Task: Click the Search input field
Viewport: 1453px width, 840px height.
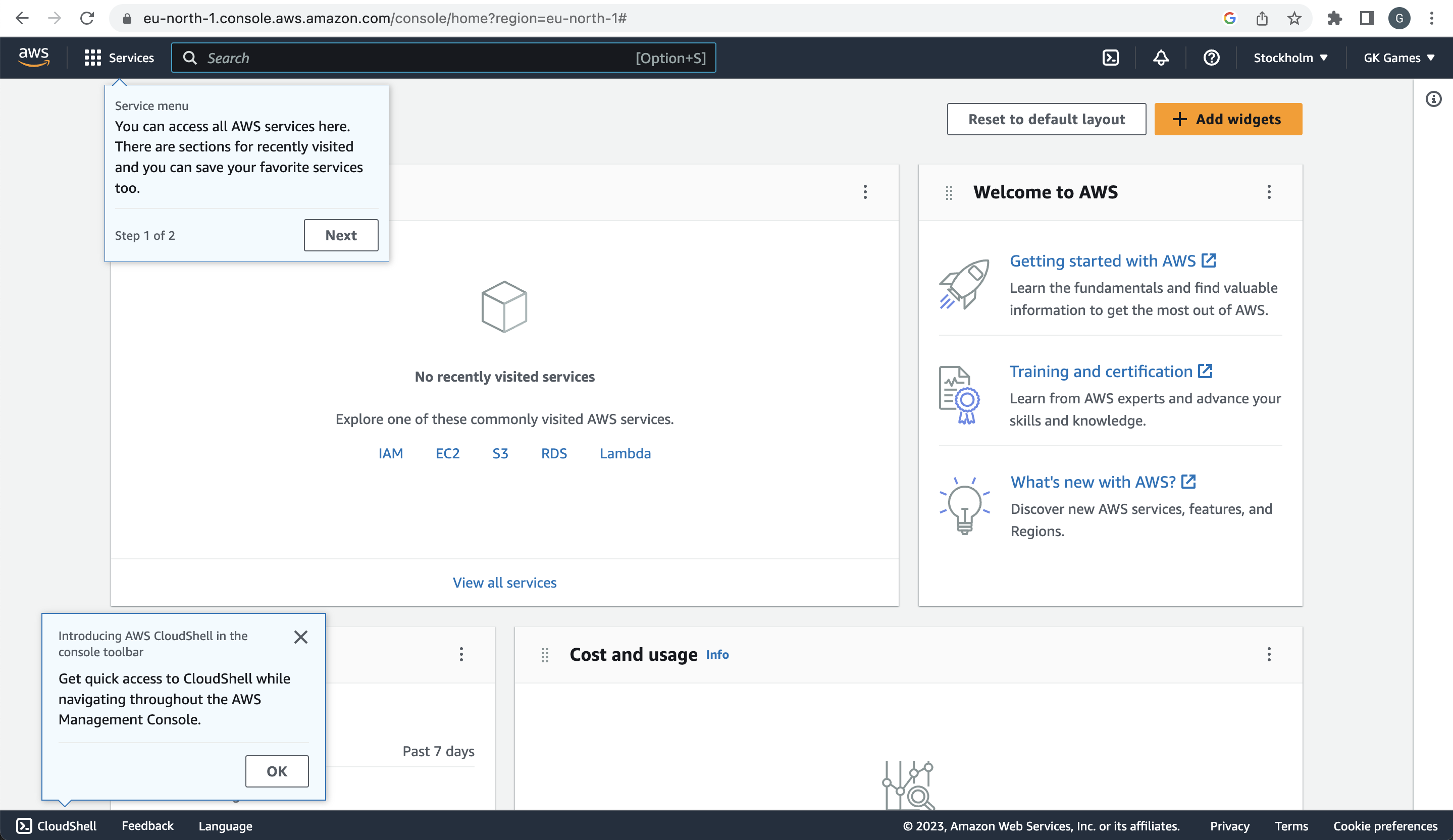Action: click(443, 58)
